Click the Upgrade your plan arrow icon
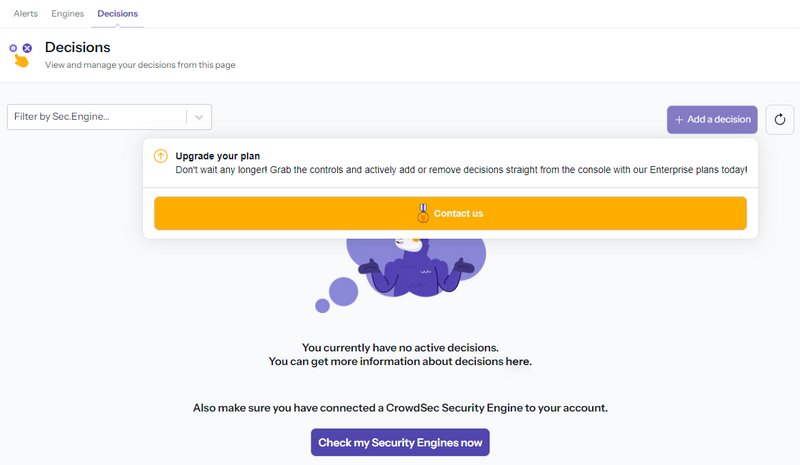800x465 pixels. (161, 156)
